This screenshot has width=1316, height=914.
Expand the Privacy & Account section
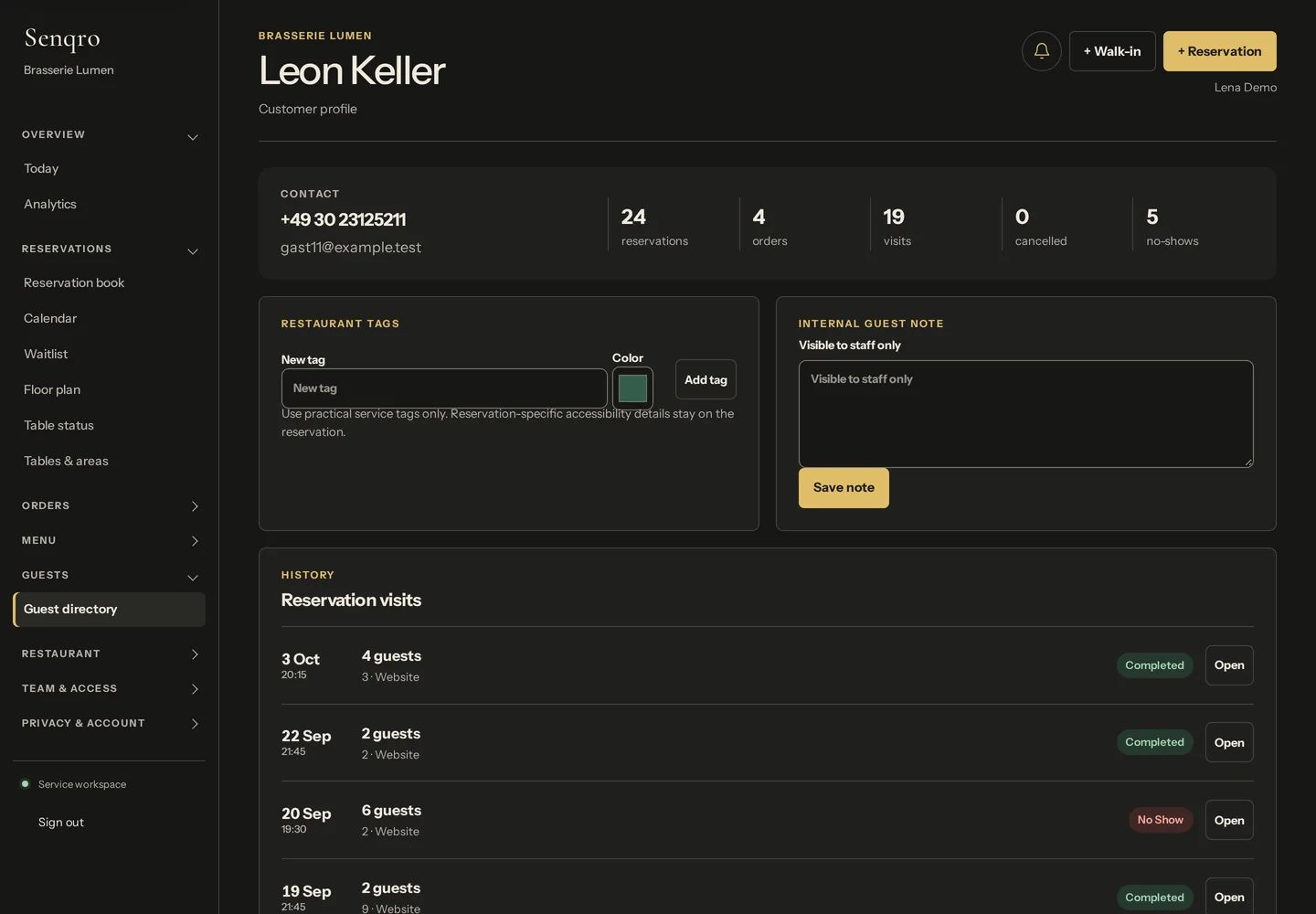pos(110,723)
